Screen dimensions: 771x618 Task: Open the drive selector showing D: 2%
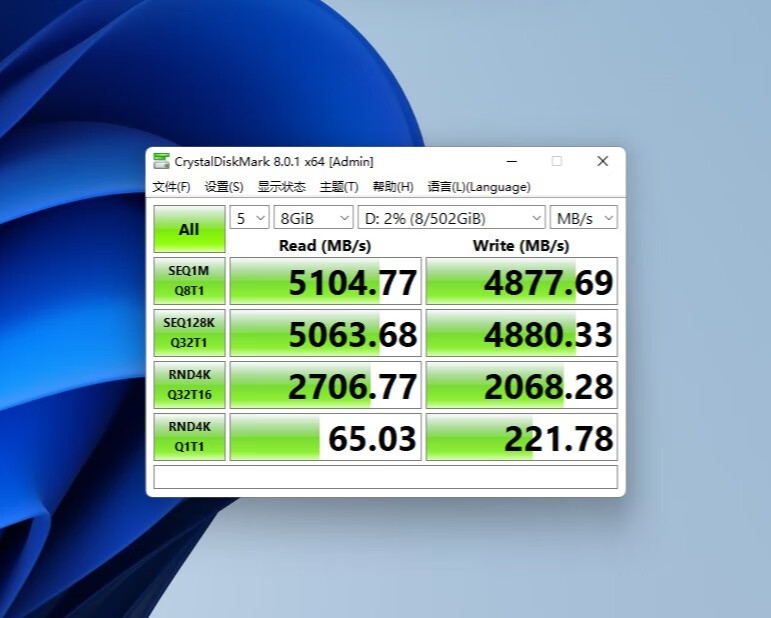451,217
